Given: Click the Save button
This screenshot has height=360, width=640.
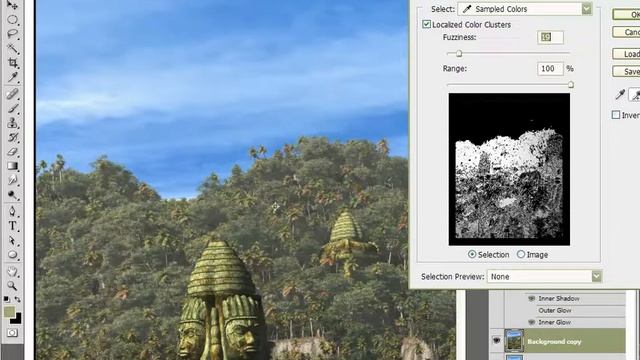Looking at the screenshot, I should pos(627,71).
